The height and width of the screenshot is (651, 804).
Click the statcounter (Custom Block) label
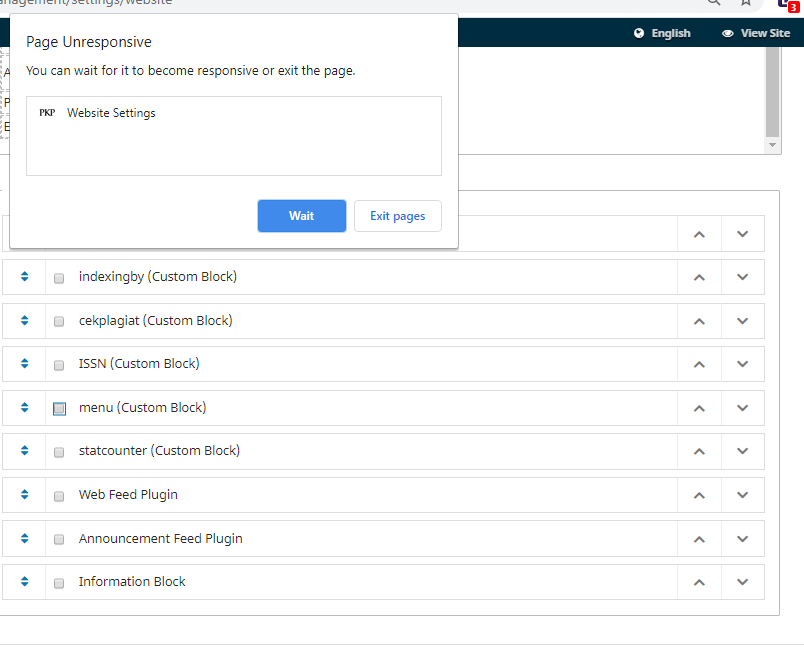[159, 451]
